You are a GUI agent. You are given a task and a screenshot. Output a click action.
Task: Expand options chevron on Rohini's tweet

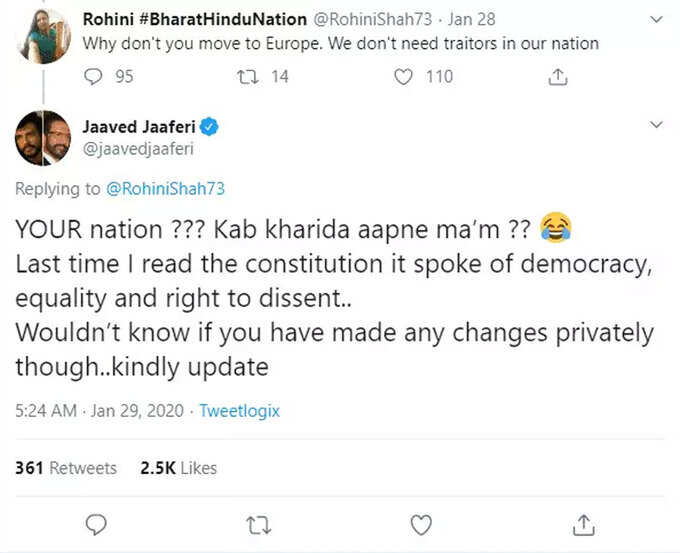[x=657, y=20]
